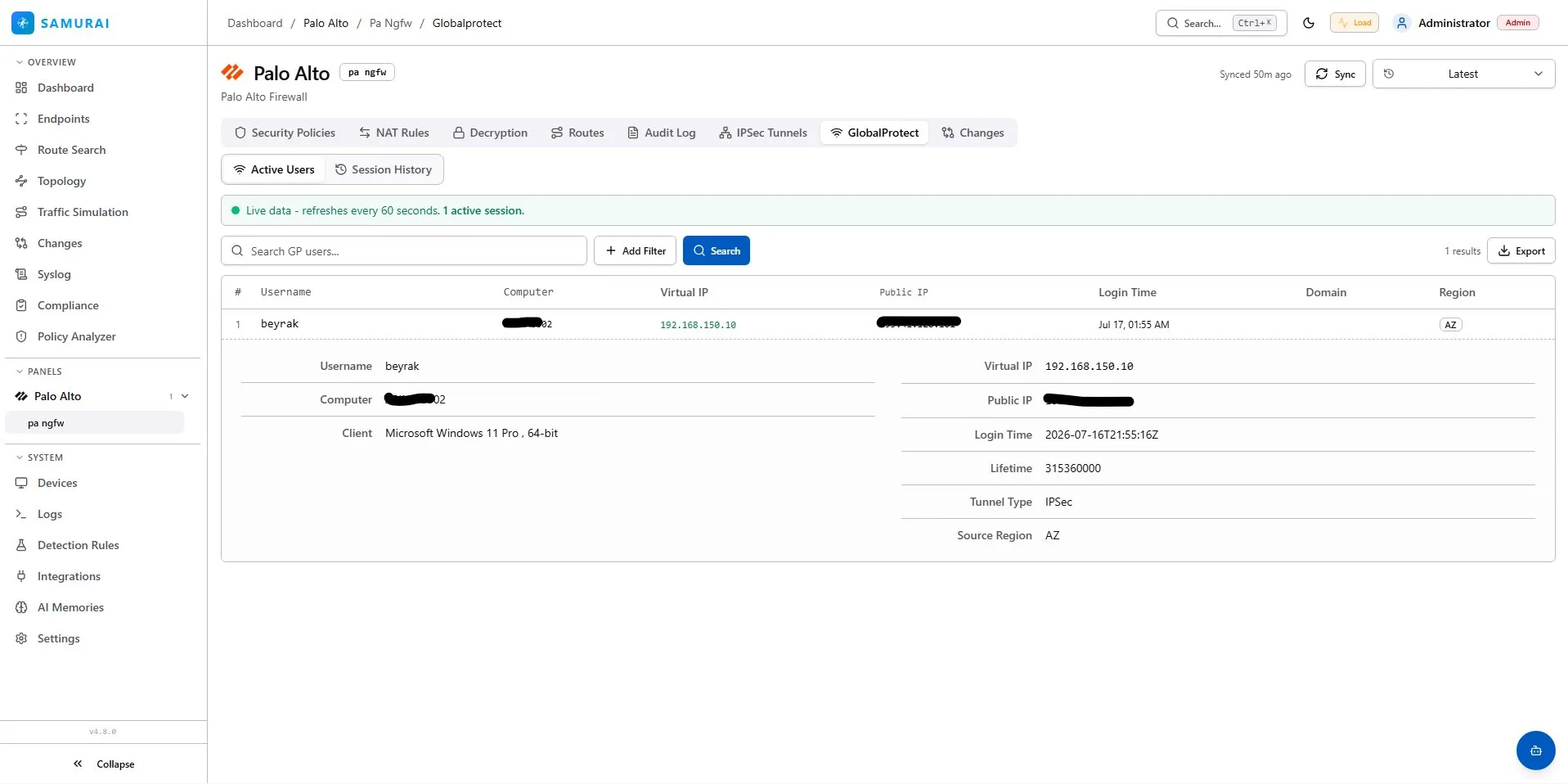Click the Region column header
This screenshot has width=1568, height=784.
(1458, 292)
